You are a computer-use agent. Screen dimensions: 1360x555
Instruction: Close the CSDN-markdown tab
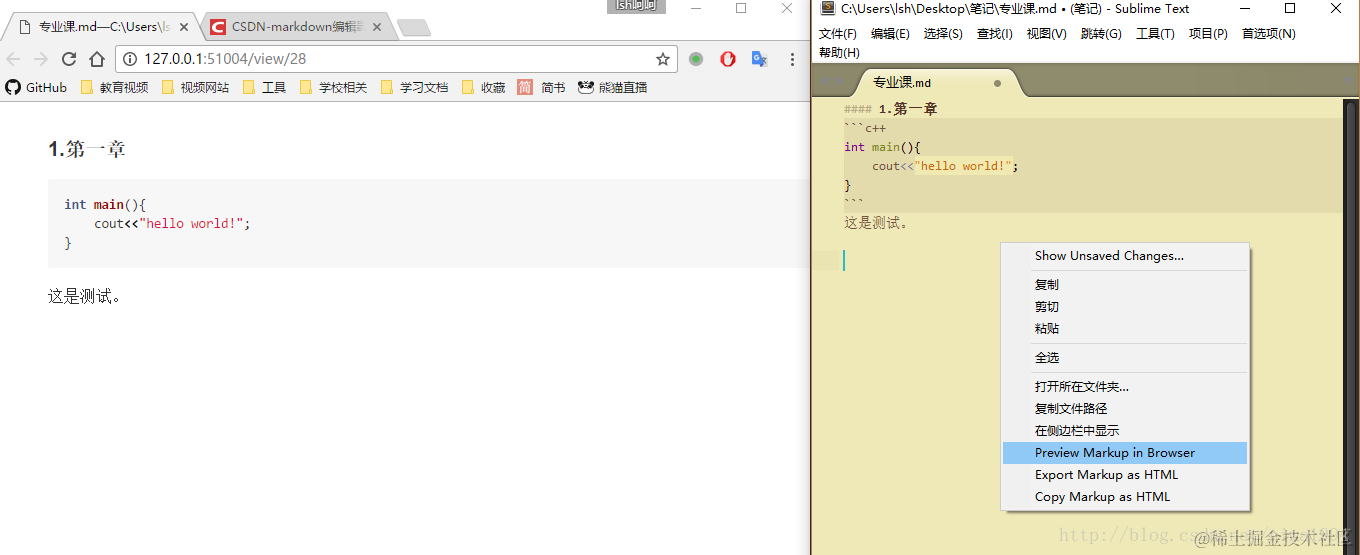point(375,27)
